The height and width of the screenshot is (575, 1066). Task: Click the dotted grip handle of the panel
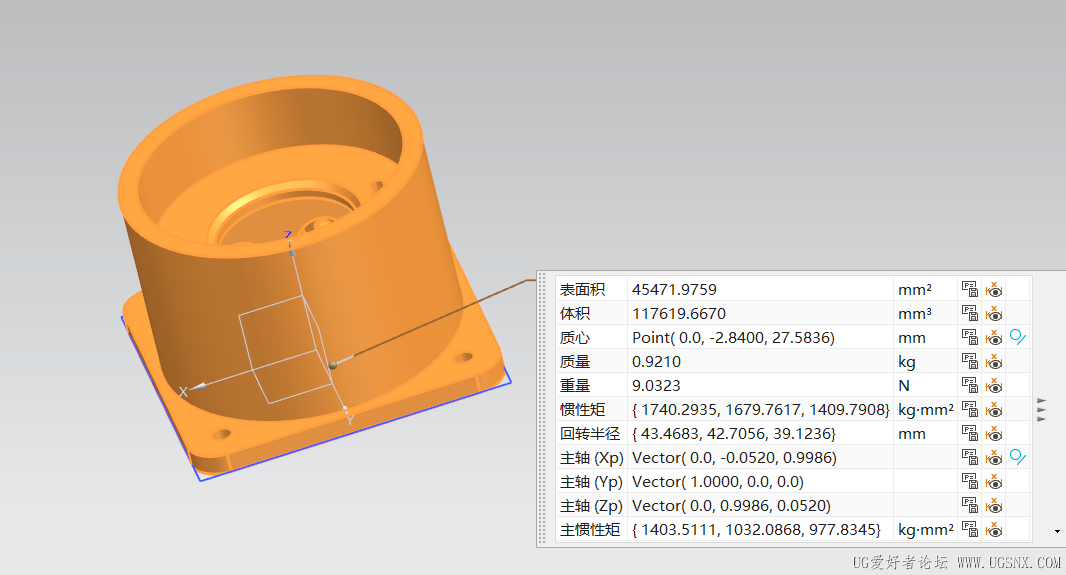pos(543,408)
